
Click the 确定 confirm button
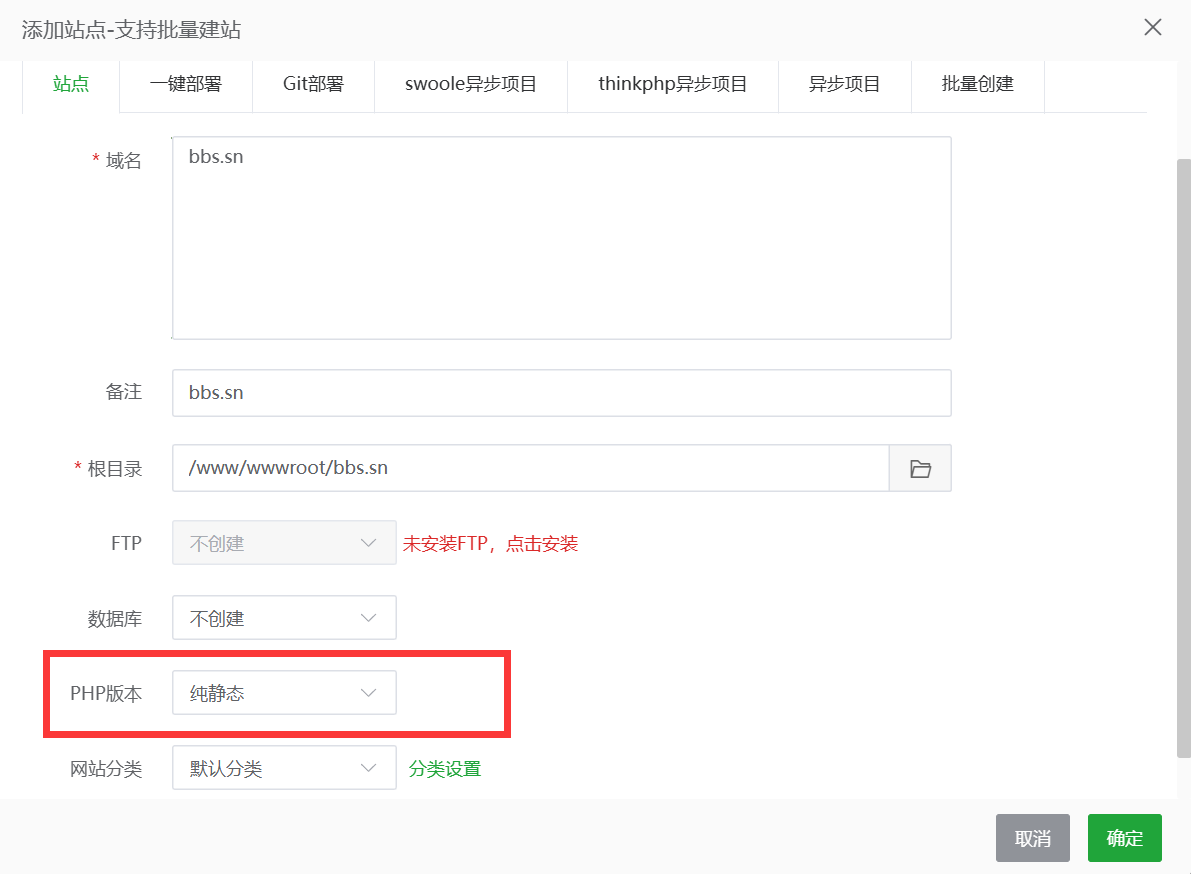[1124, 838]
